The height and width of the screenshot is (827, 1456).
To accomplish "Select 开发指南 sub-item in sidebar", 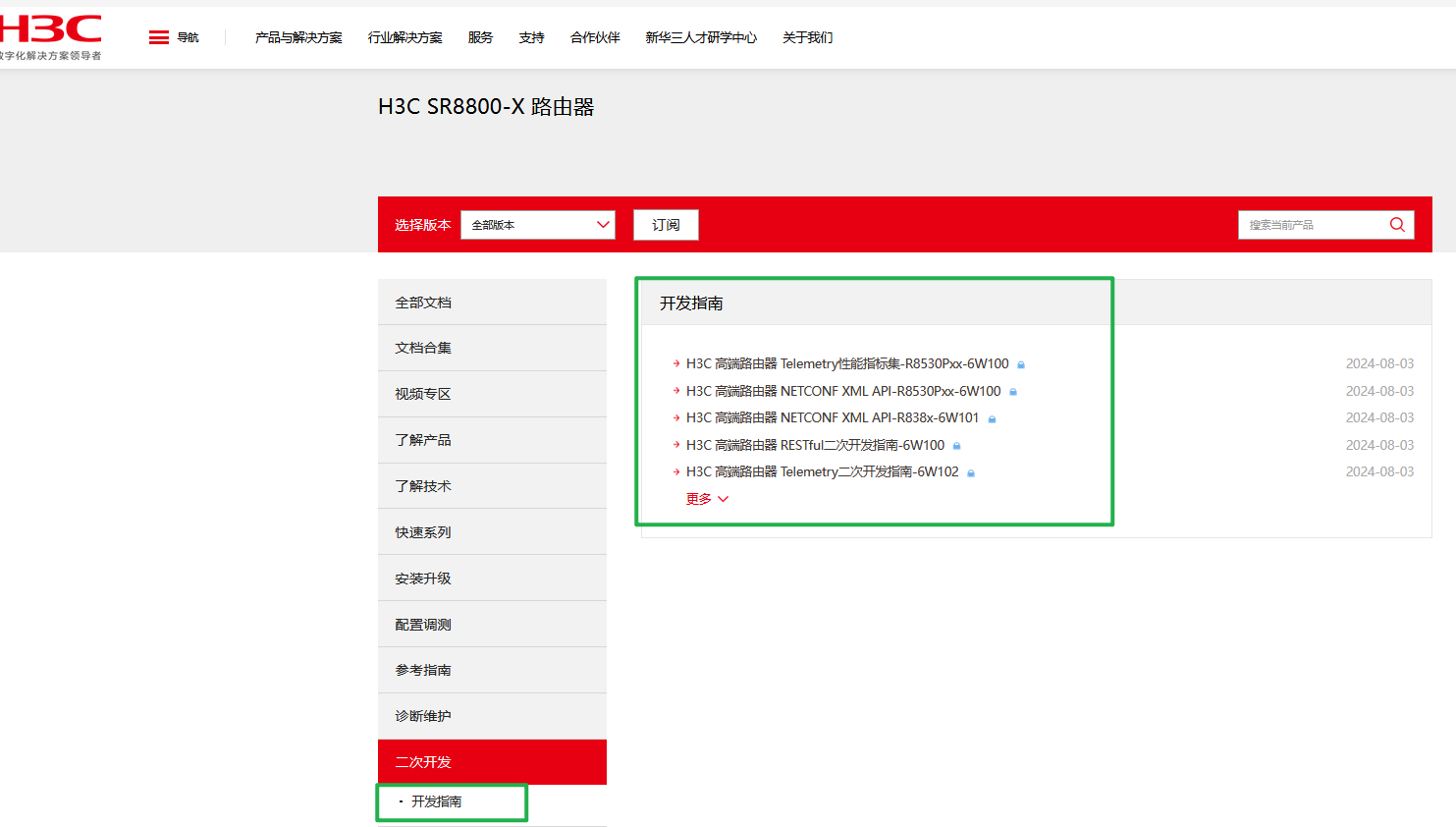I will (436, 801).
